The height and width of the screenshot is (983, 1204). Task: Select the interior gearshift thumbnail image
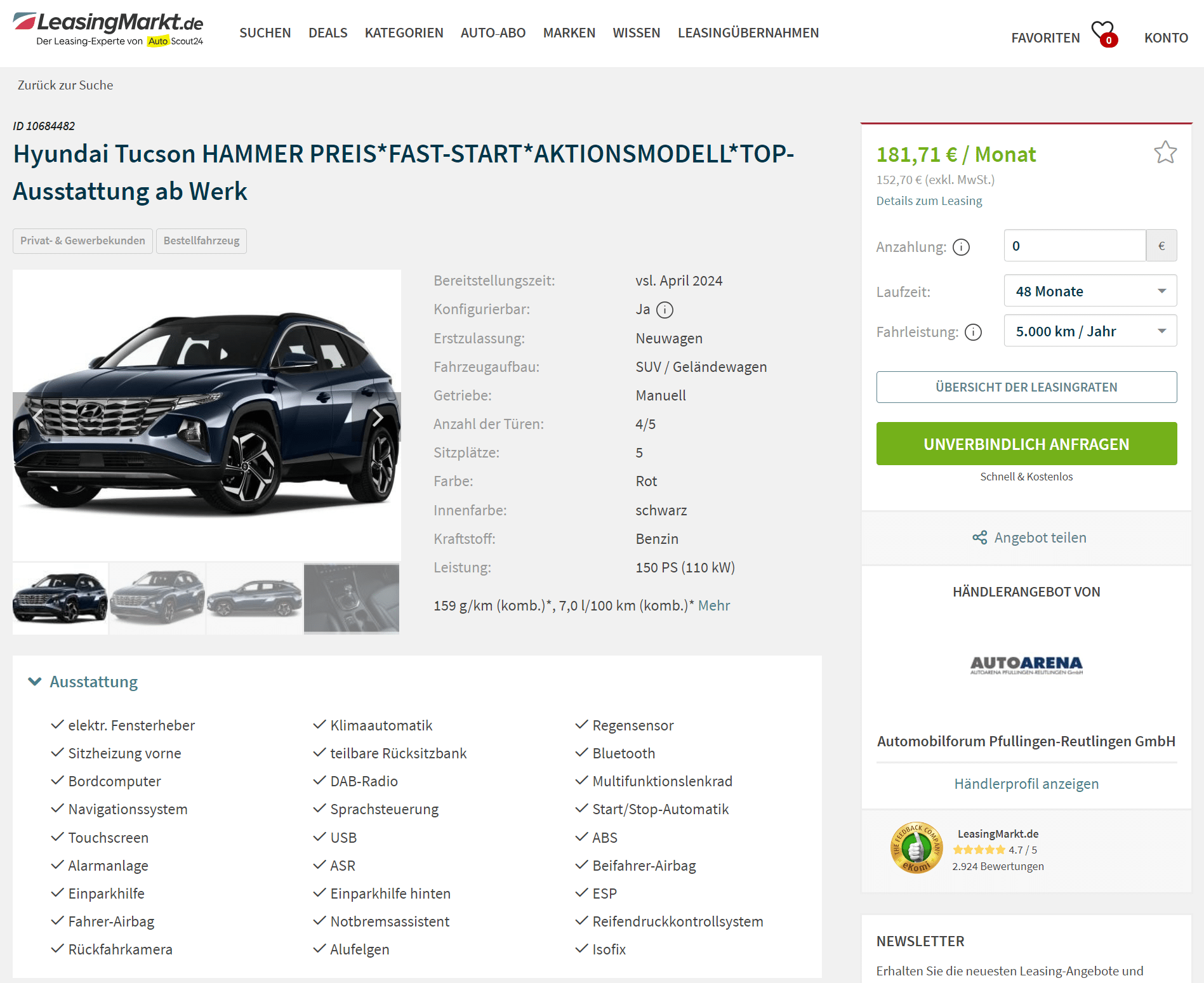(x=352, y=598)
